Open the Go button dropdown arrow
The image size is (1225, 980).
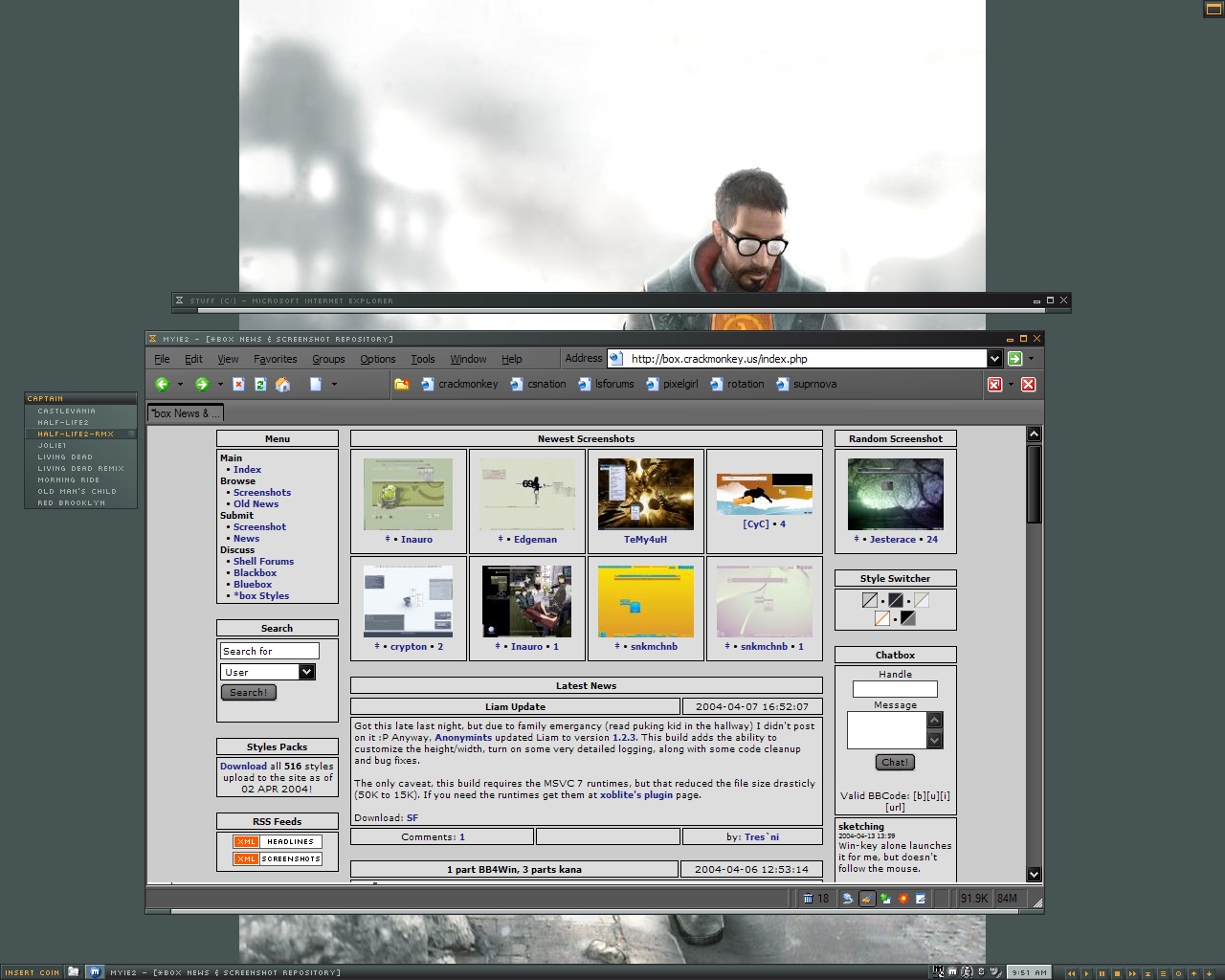[1031, 359]
